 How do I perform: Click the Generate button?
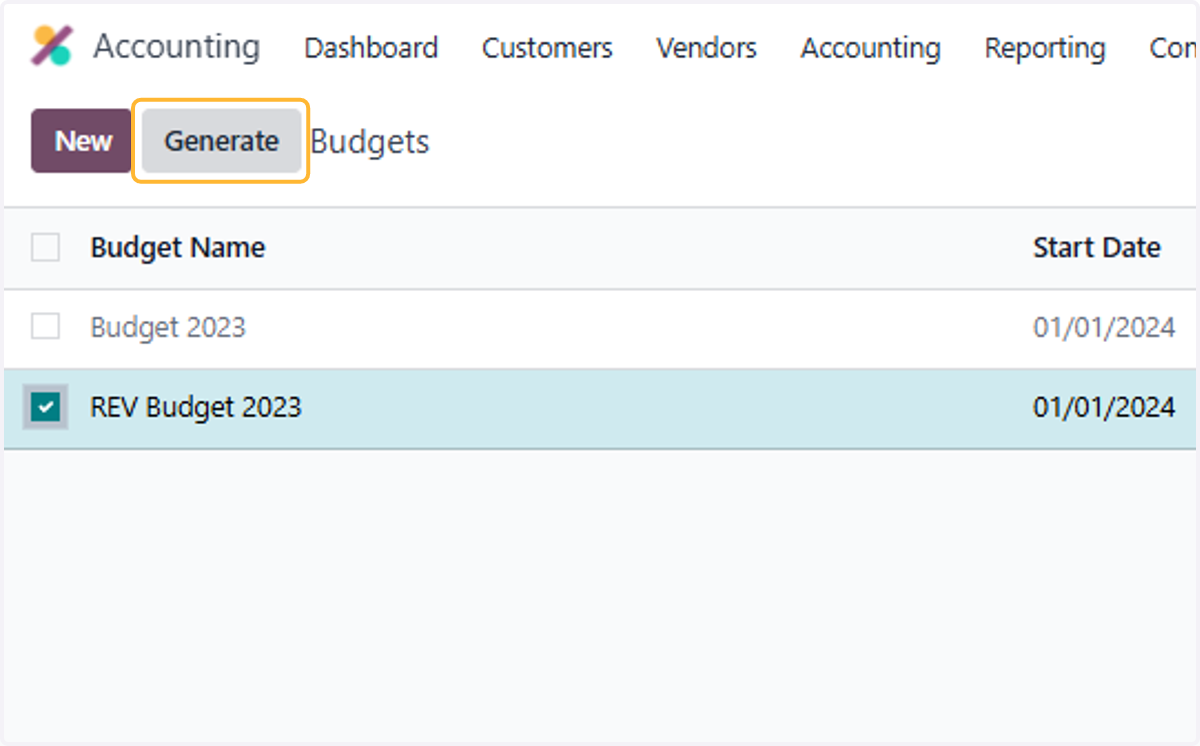click(221, 141)
